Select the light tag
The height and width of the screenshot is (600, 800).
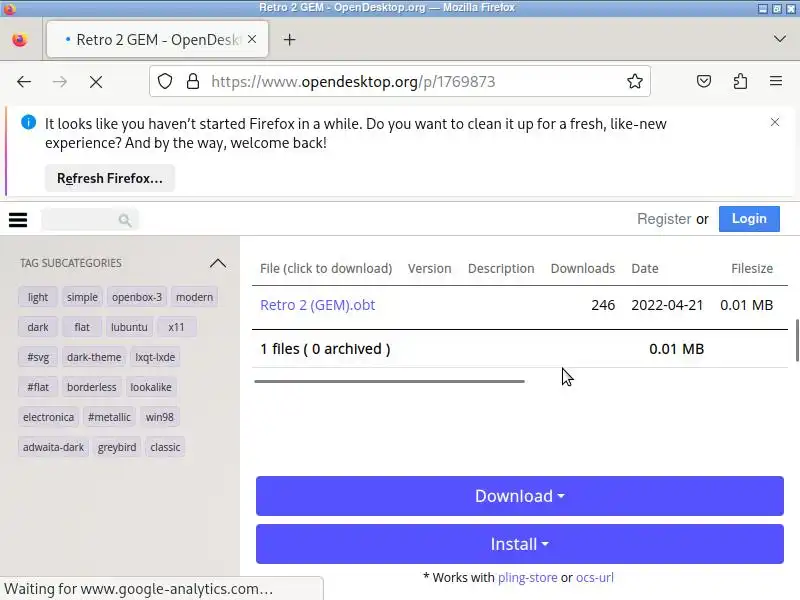click(38, 297)
